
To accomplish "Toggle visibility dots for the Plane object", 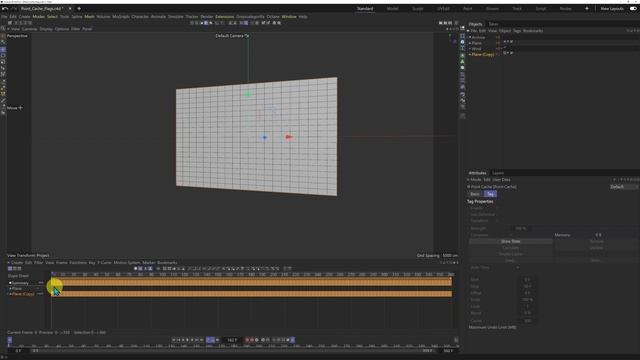I will tap(498, 43).
